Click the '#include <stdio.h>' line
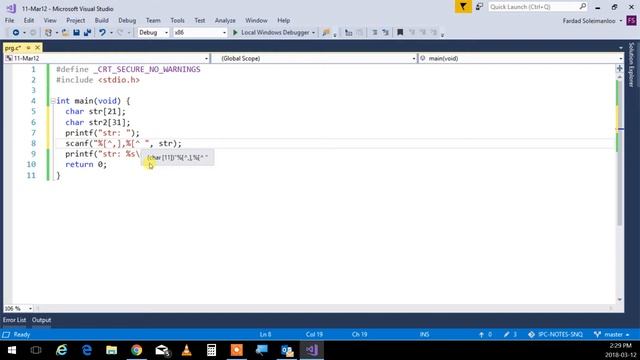Screen dimensions: 640x360 pyautogui.click(x=98, y=80)
